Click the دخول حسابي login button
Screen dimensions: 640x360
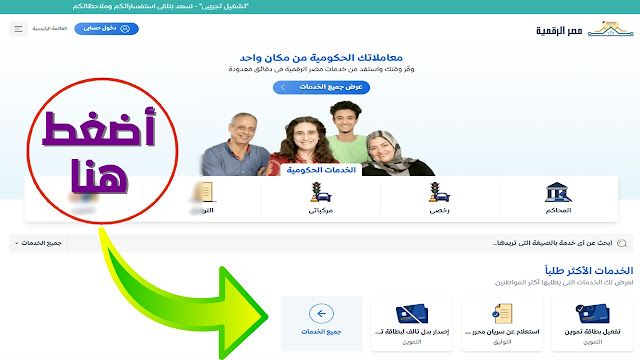(107, 29)
